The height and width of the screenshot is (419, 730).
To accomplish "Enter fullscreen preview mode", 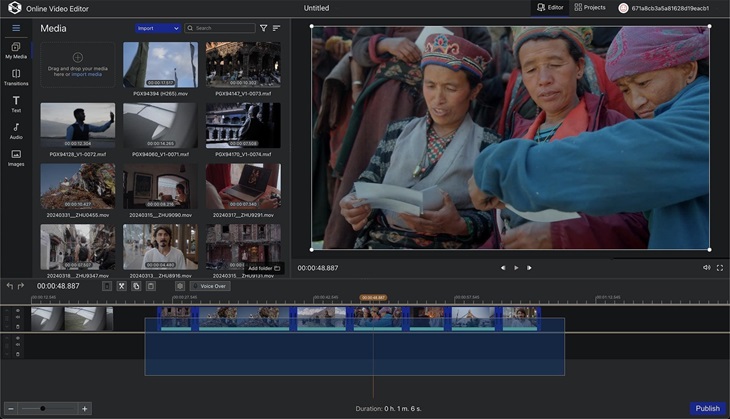I will [719, 267].
